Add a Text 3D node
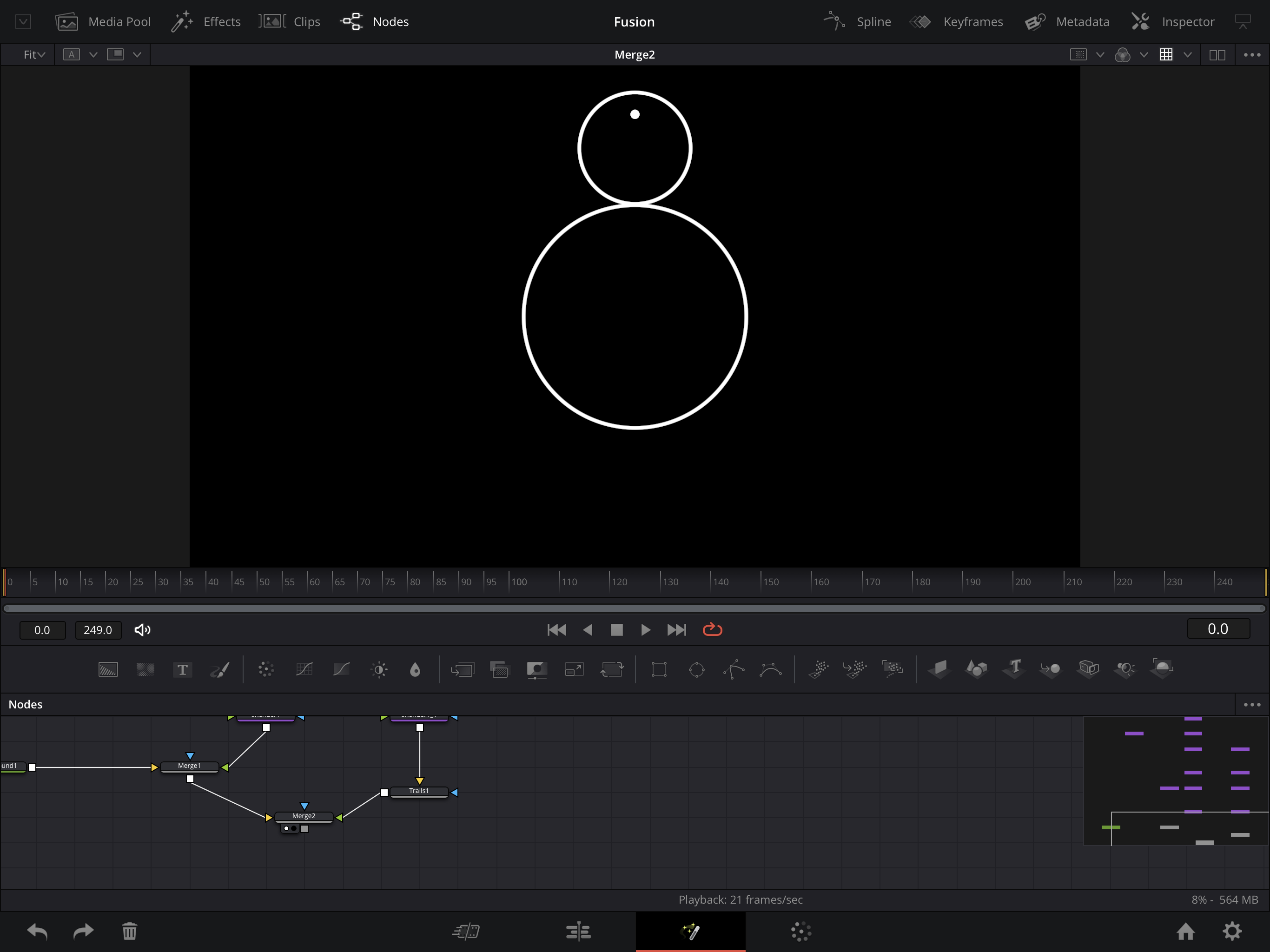This screenshot has width=1270, height=952. click(x=1014, y=668)
